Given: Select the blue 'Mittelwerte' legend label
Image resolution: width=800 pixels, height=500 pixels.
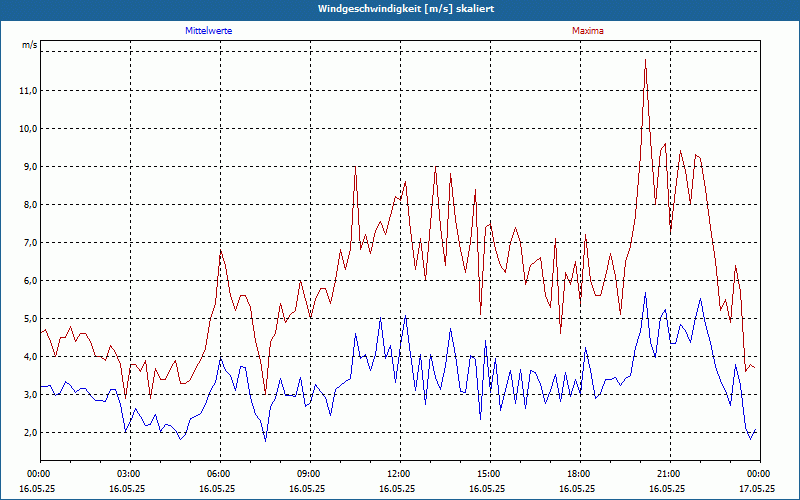Looking at the screenshot, I should (x=209, y=31).
